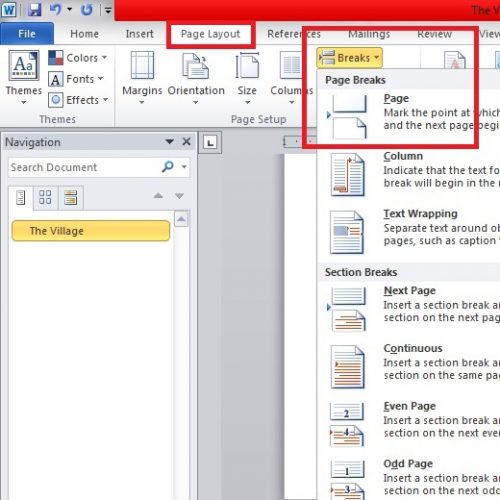Image resolution: width=500 pixels, height=500 pixels.
Task: Open the Orientation menu
Action: pos(196,77)
